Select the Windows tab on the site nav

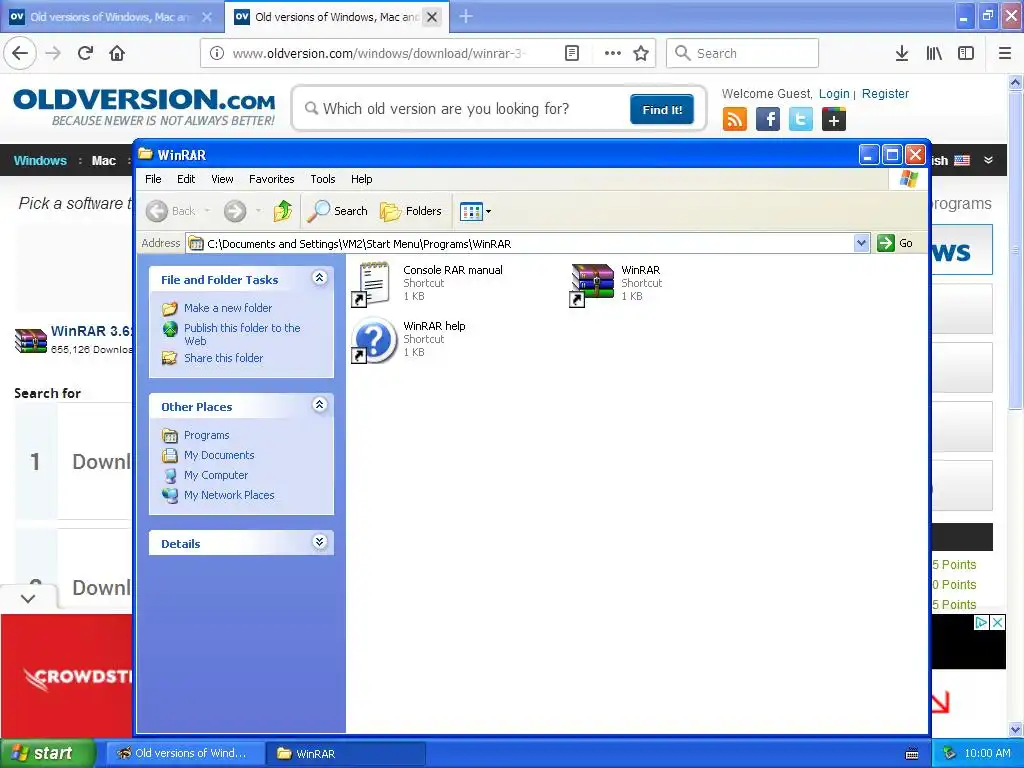(40, 160)
